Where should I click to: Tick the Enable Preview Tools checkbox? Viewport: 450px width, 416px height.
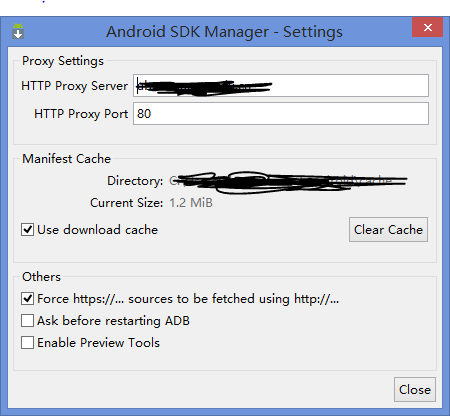(x=27, y=343)
